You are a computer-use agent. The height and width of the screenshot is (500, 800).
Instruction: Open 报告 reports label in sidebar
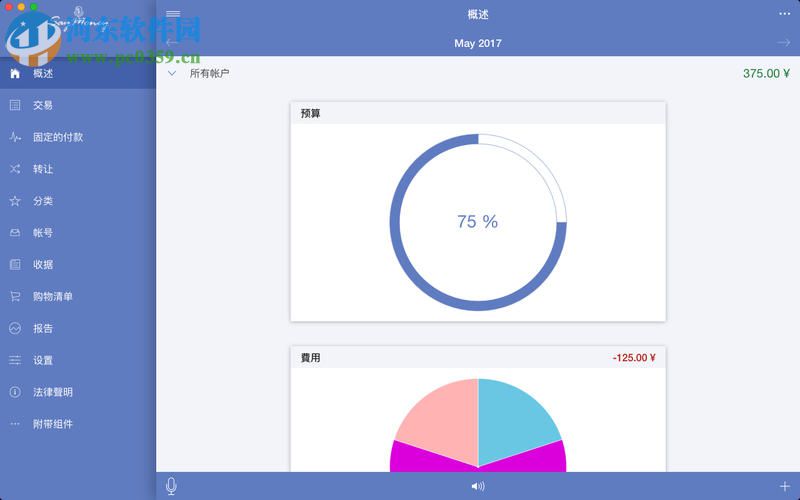click(43, 328)
